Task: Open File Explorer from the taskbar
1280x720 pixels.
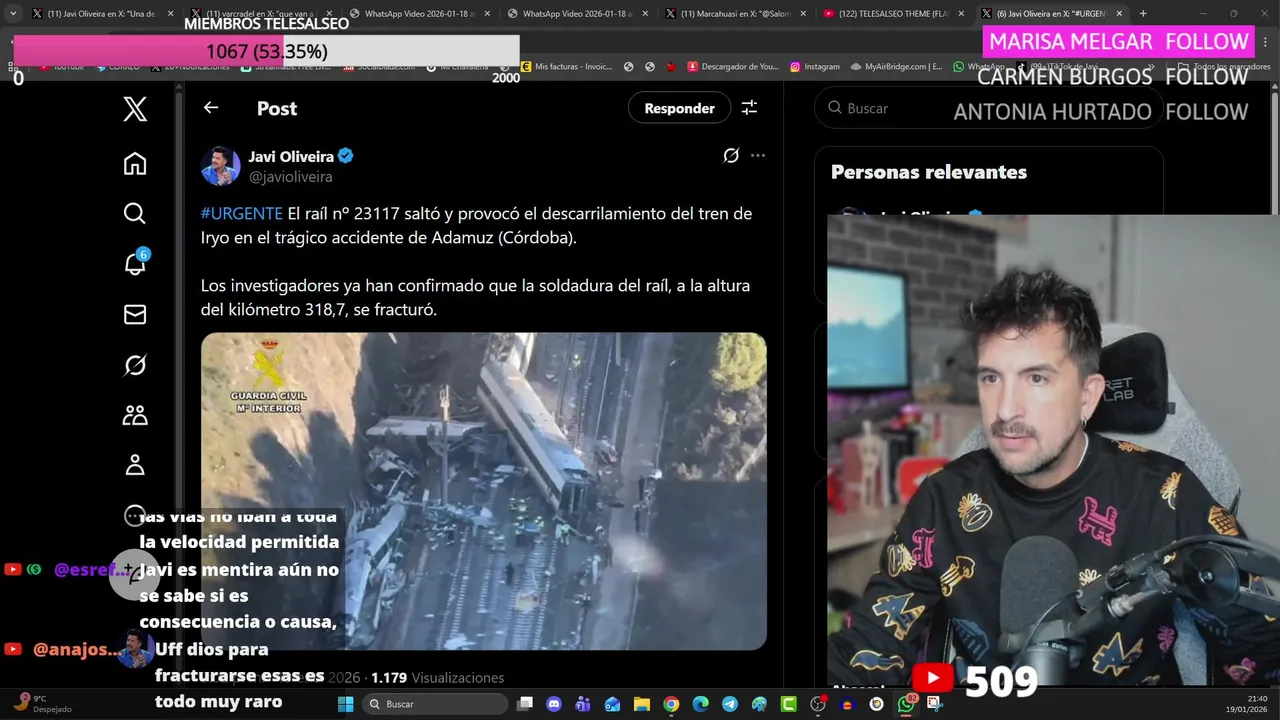Action: [x=642, y=704]
